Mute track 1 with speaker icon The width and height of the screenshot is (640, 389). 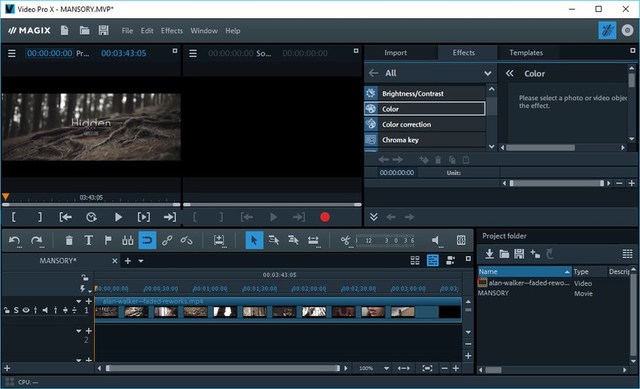point(45,310)
